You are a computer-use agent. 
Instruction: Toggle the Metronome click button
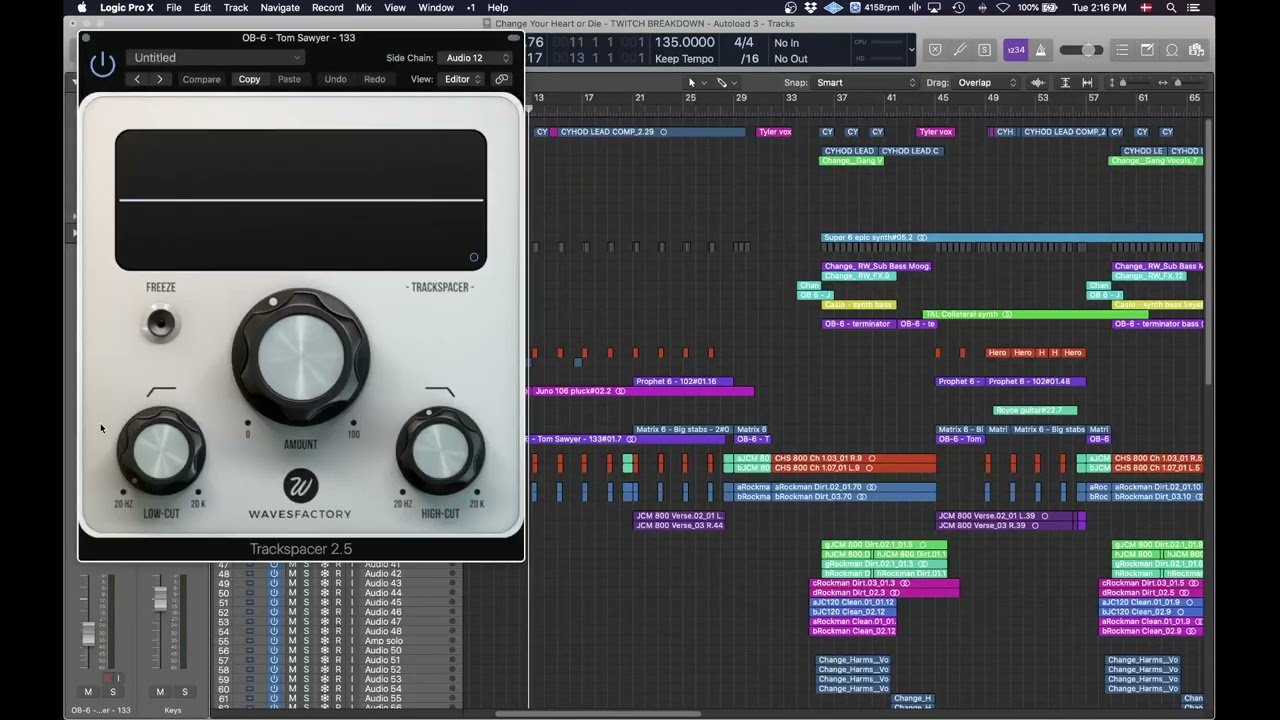click(1041, 50)
